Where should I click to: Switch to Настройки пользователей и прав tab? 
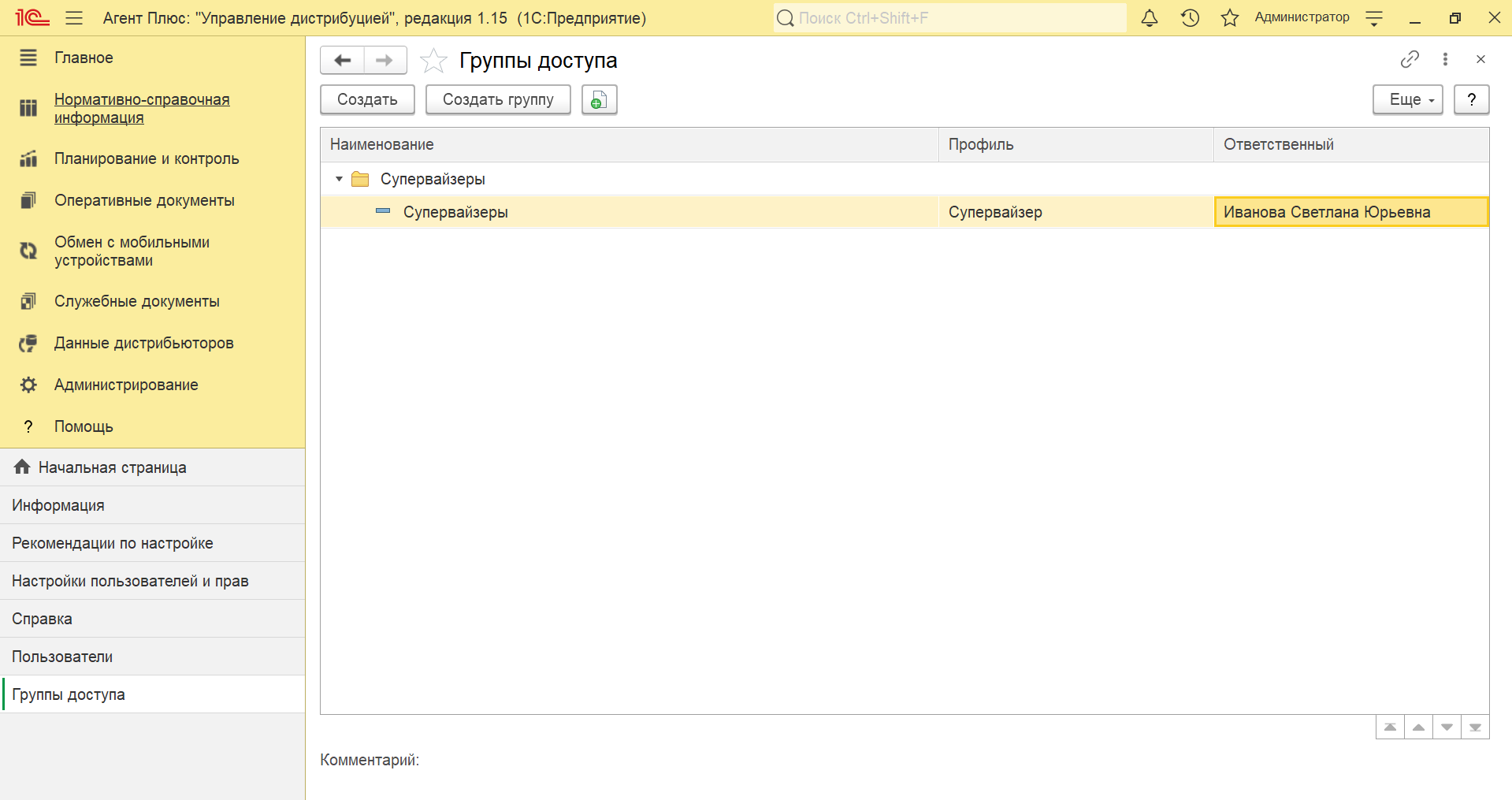click(153, 581)
